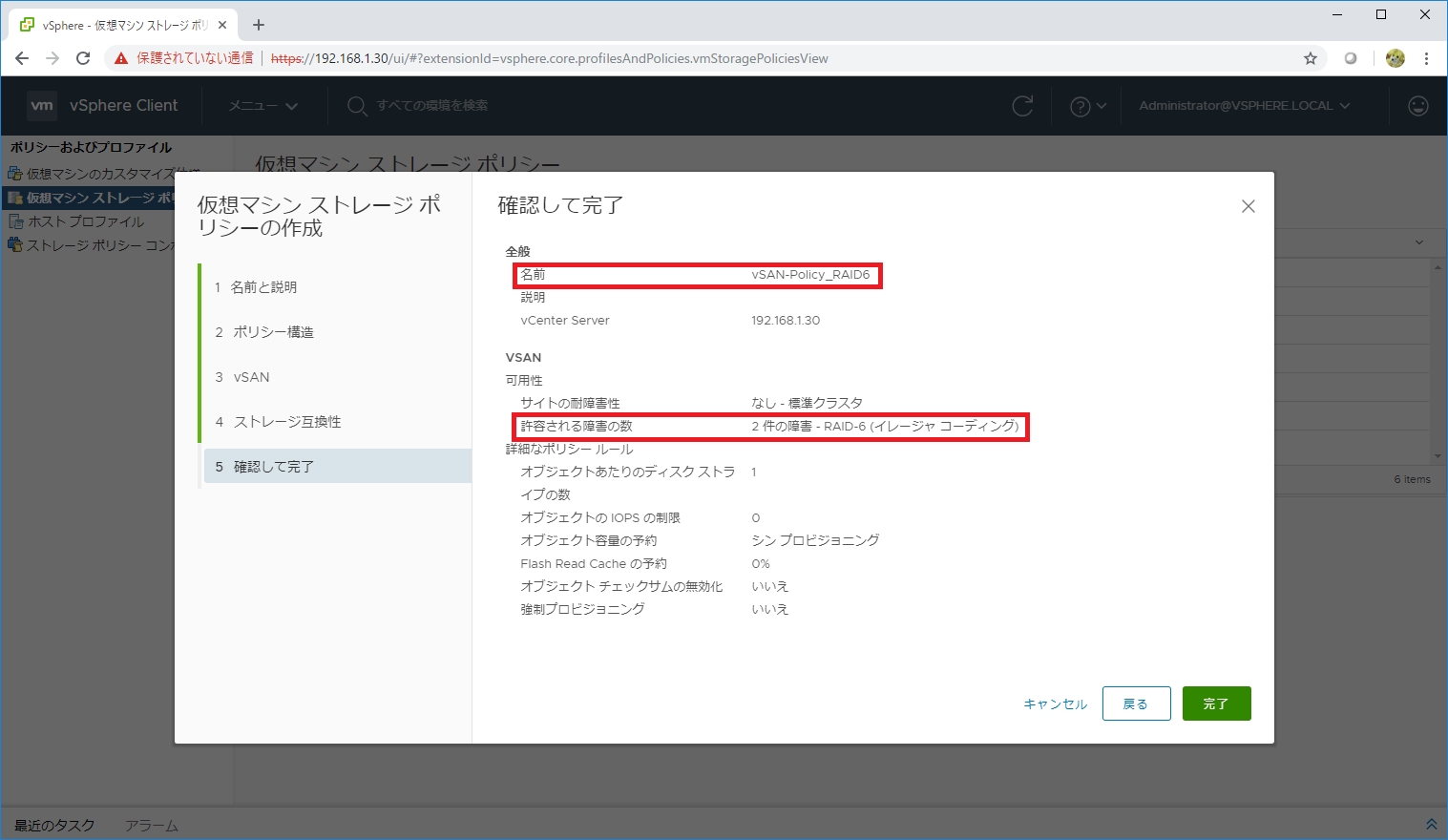Reload the browser page

[x=83, y=58]
